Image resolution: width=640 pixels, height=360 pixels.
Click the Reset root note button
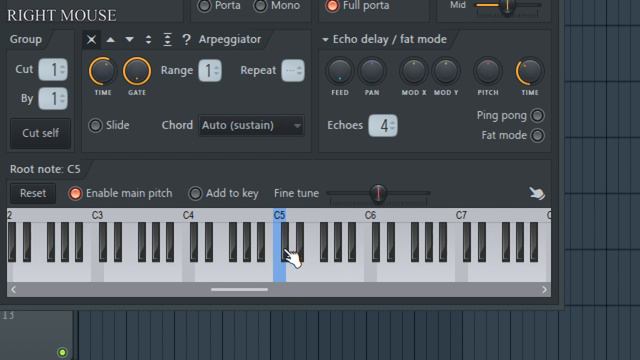(x=33, y=193)
